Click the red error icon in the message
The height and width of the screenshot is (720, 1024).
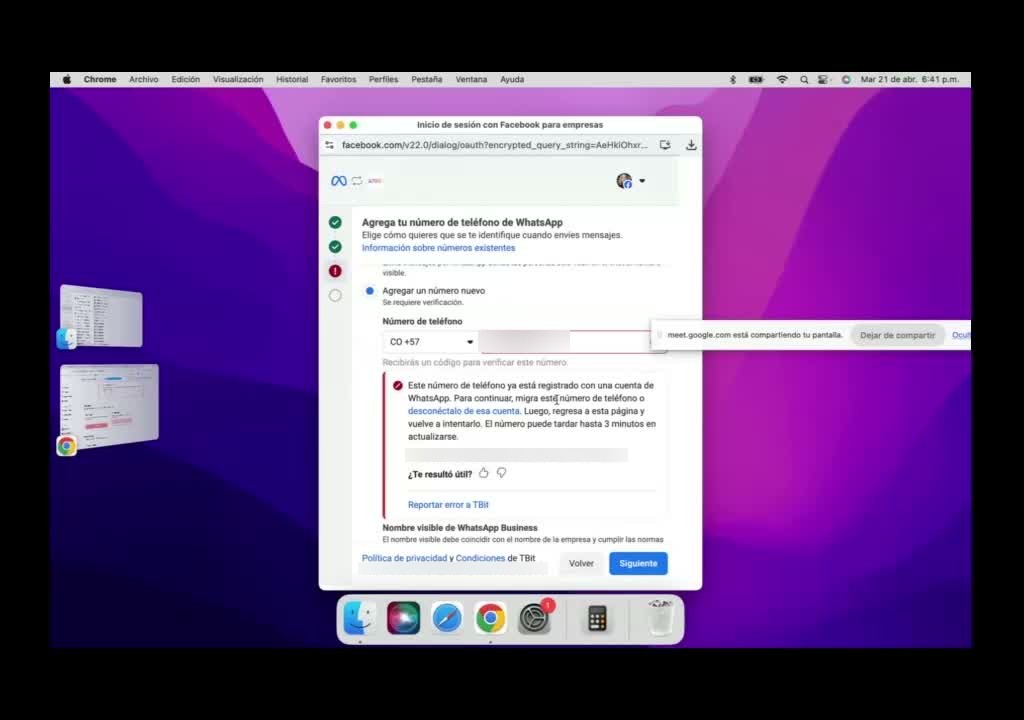(x=398, y=385)
